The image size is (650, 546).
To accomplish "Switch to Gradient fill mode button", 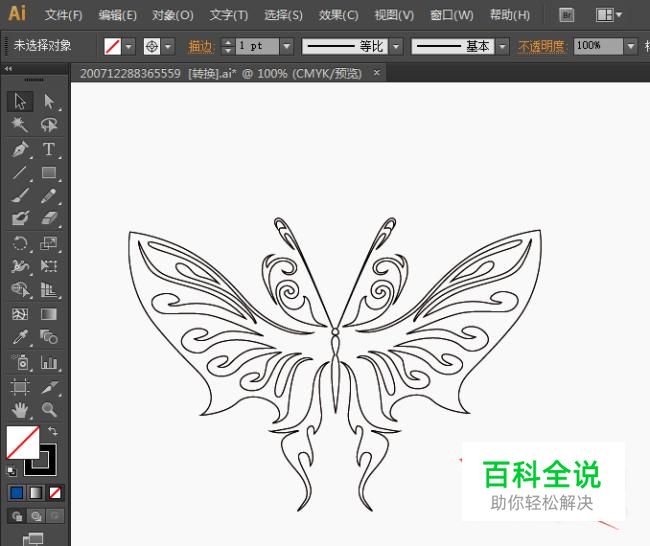I will (36, 492).
